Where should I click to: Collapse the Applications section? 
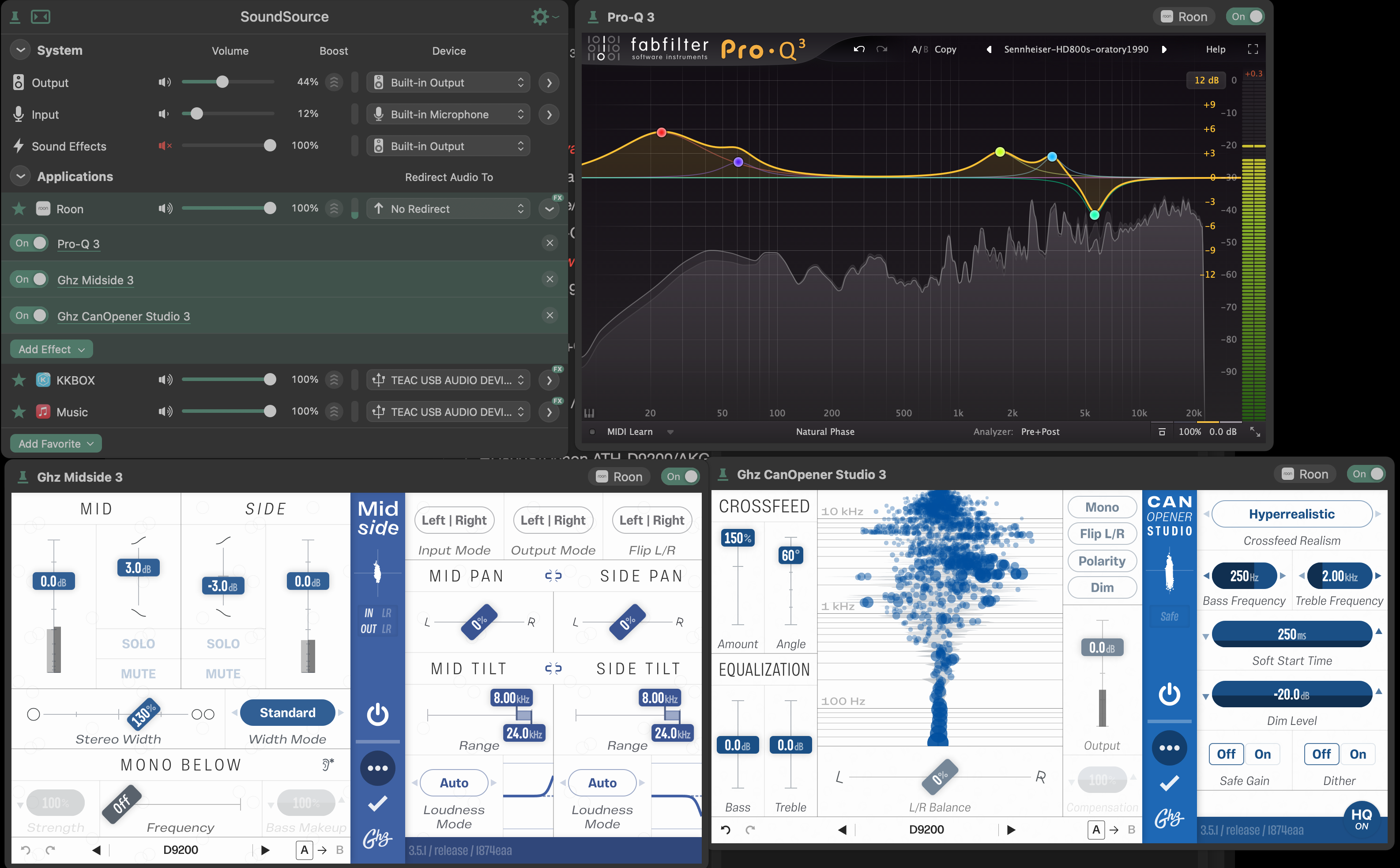coord(21,176)
